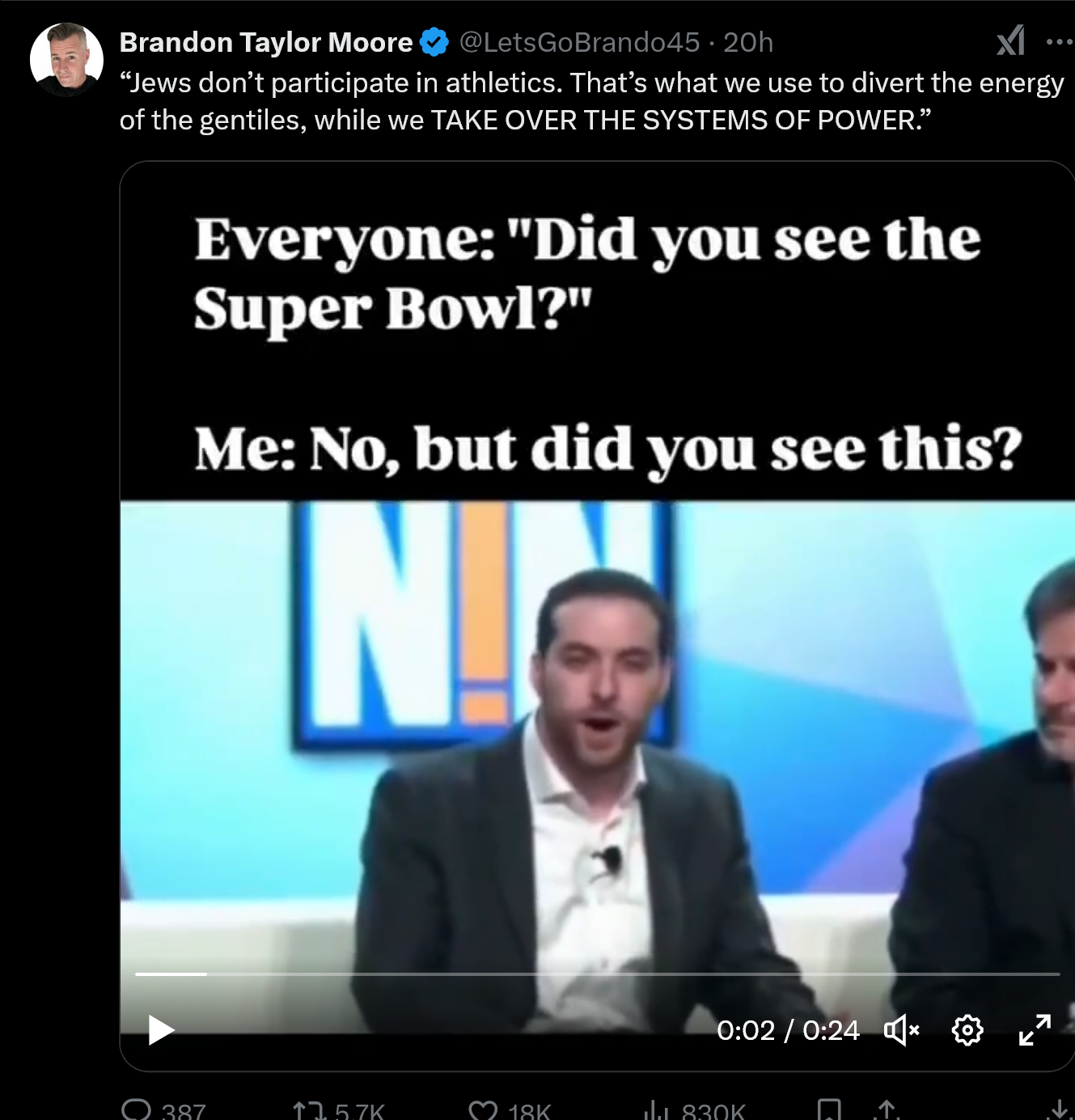Click the download arrow icon
The height and width of the screenshot is (1120, 1075).
(x=1059, y=1110)
